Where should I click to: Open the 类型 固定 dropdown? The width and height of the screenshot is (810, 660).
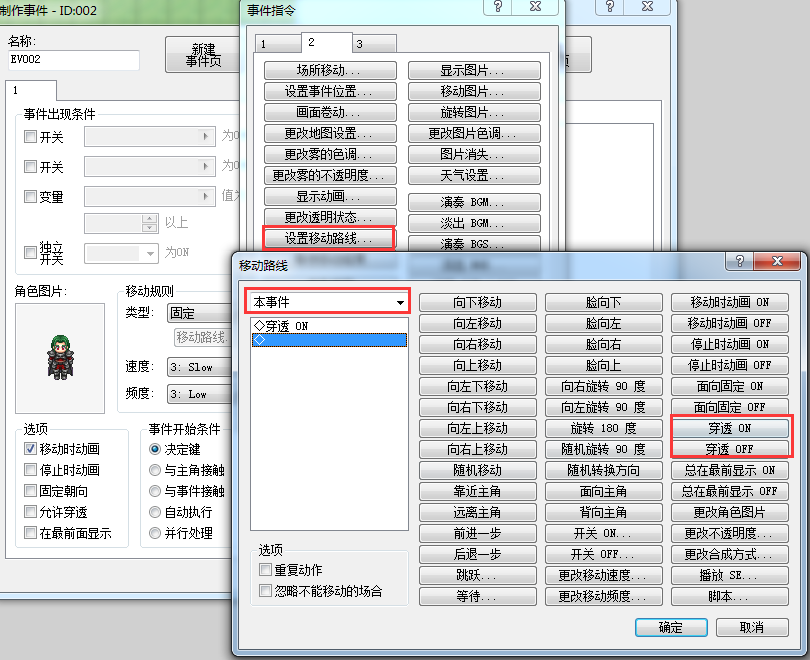tap(200, 313)
